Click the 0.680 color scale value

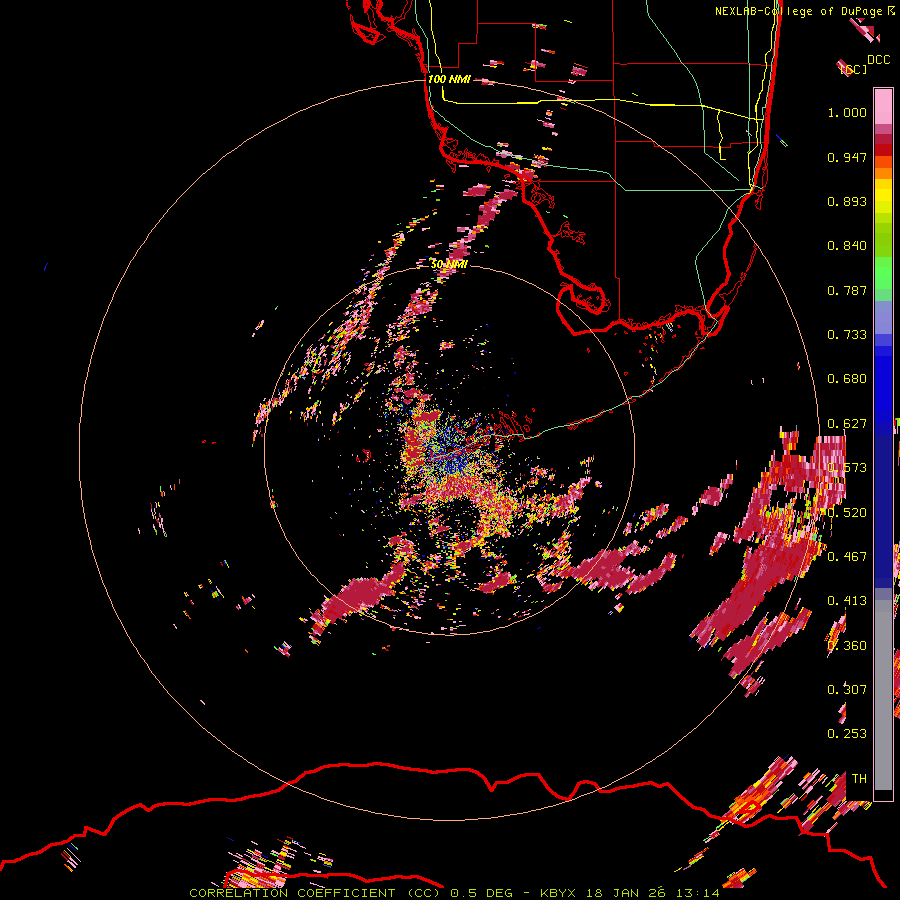coord(847,379)
